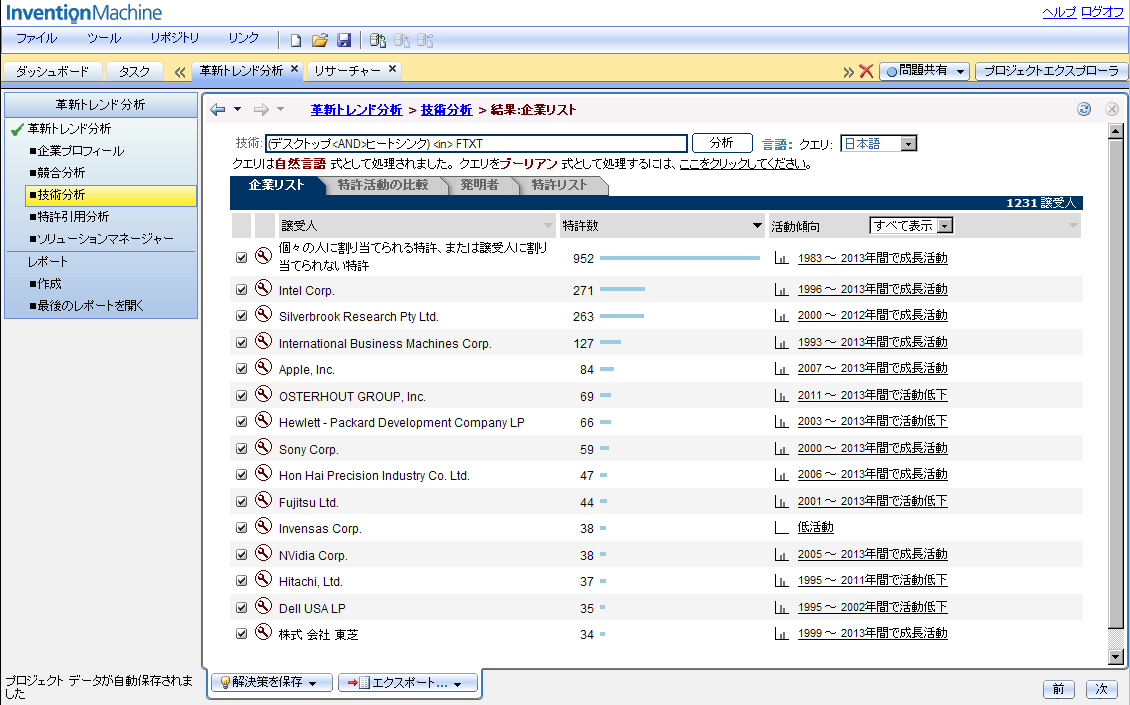Click the back arrow navigation icon
This screenshot has height=705, width=1130.
pos(218,110)
